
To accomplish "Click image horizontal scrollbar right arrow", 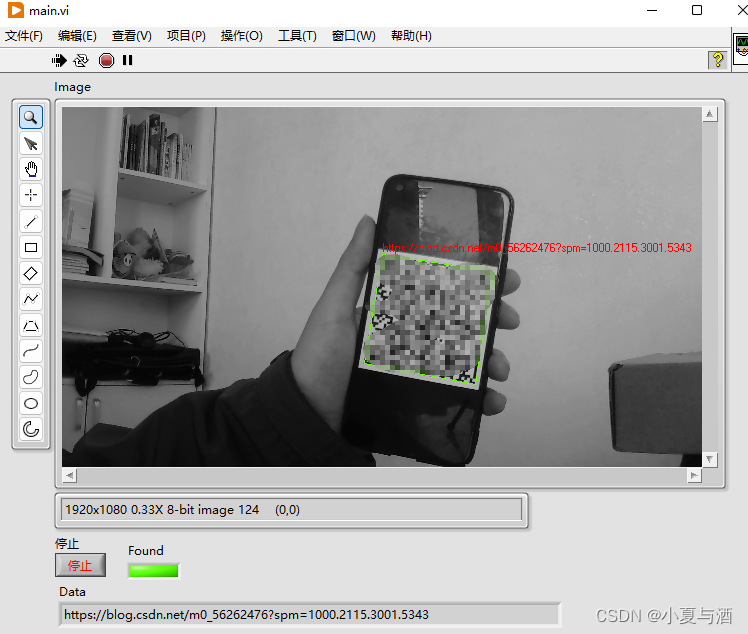I will (x=694, y=475).
